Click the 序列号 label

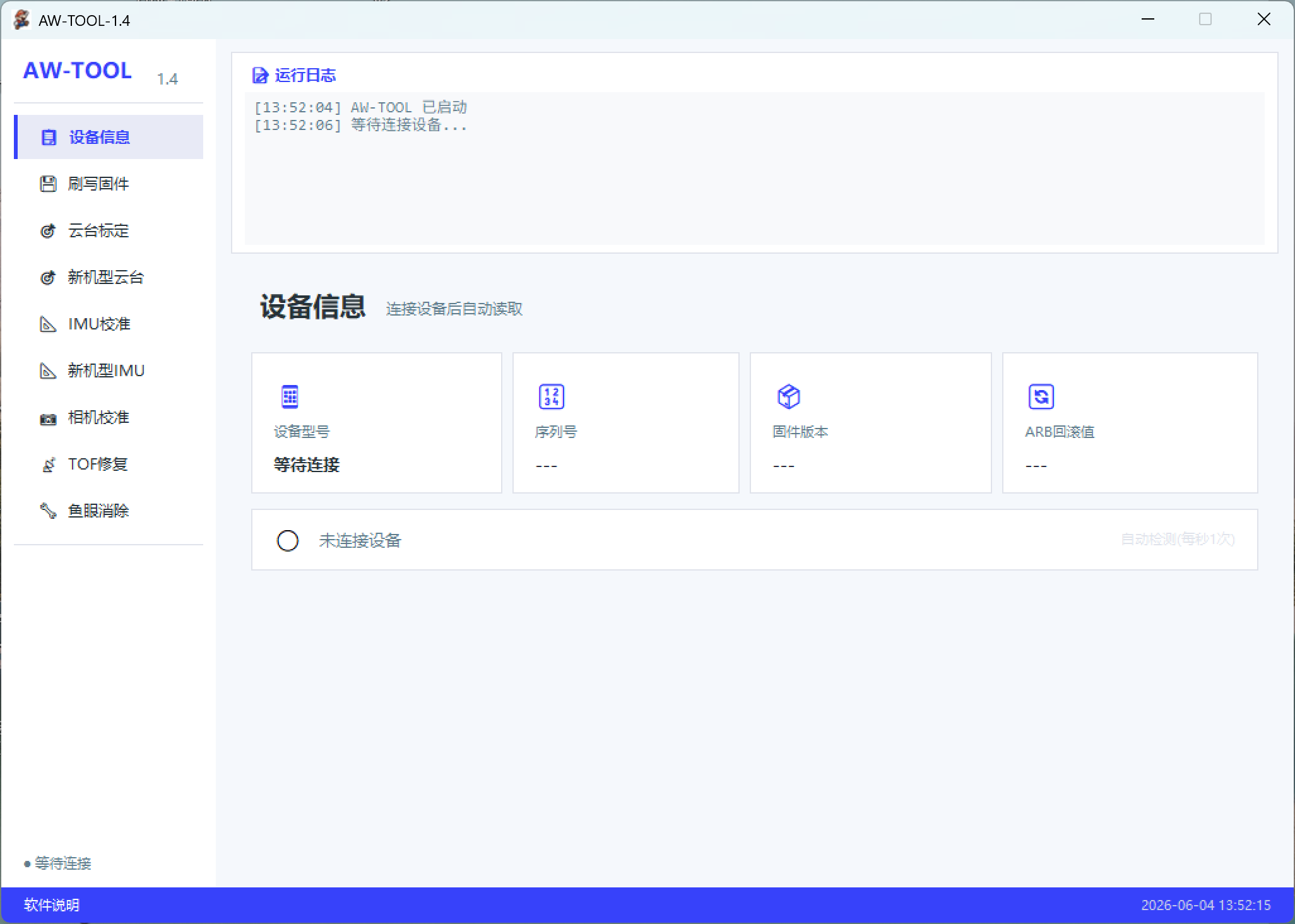click(556, 432)
